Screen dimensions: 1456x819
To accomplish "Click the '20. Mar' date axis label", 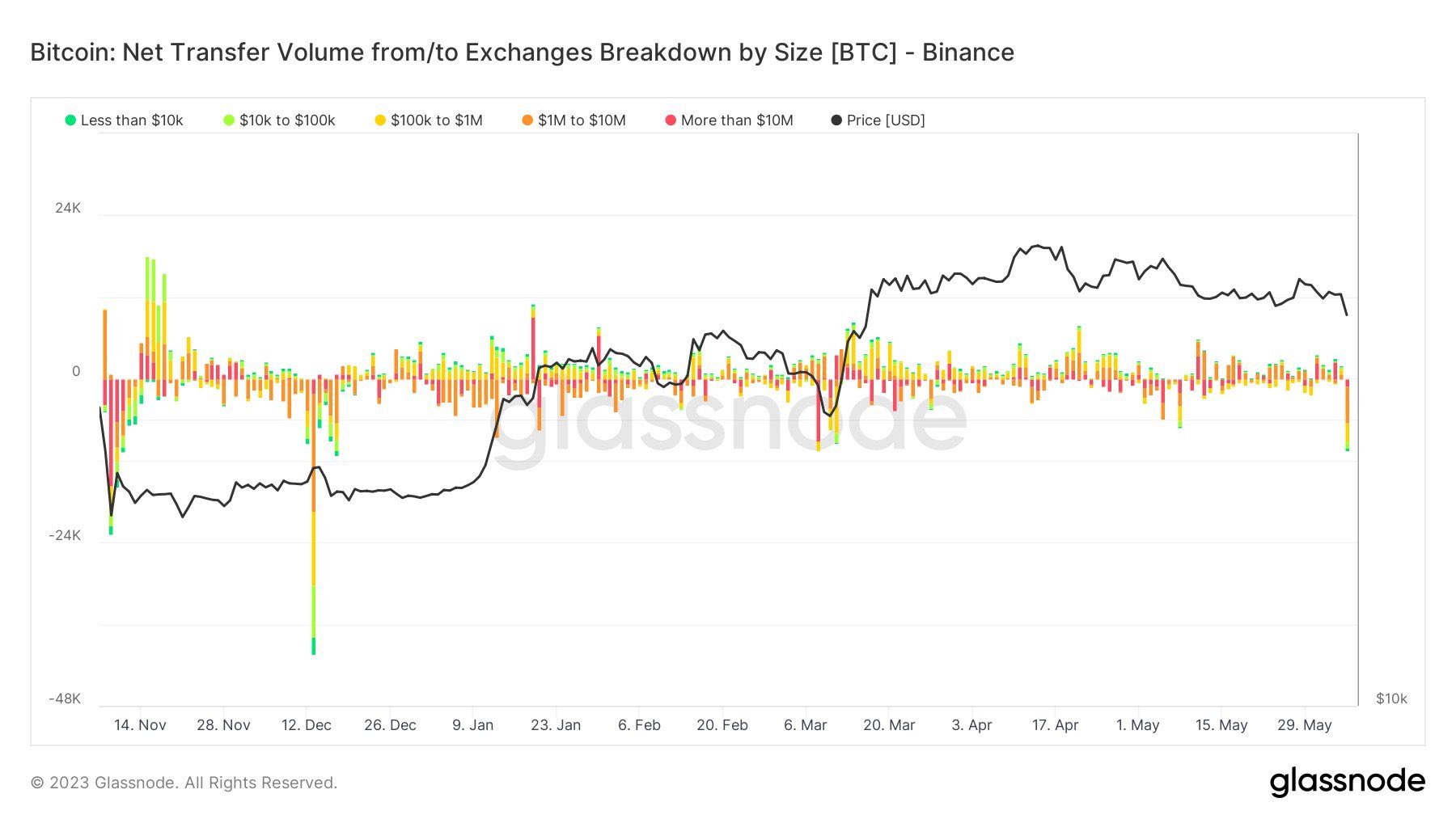I will click(889, 725).
